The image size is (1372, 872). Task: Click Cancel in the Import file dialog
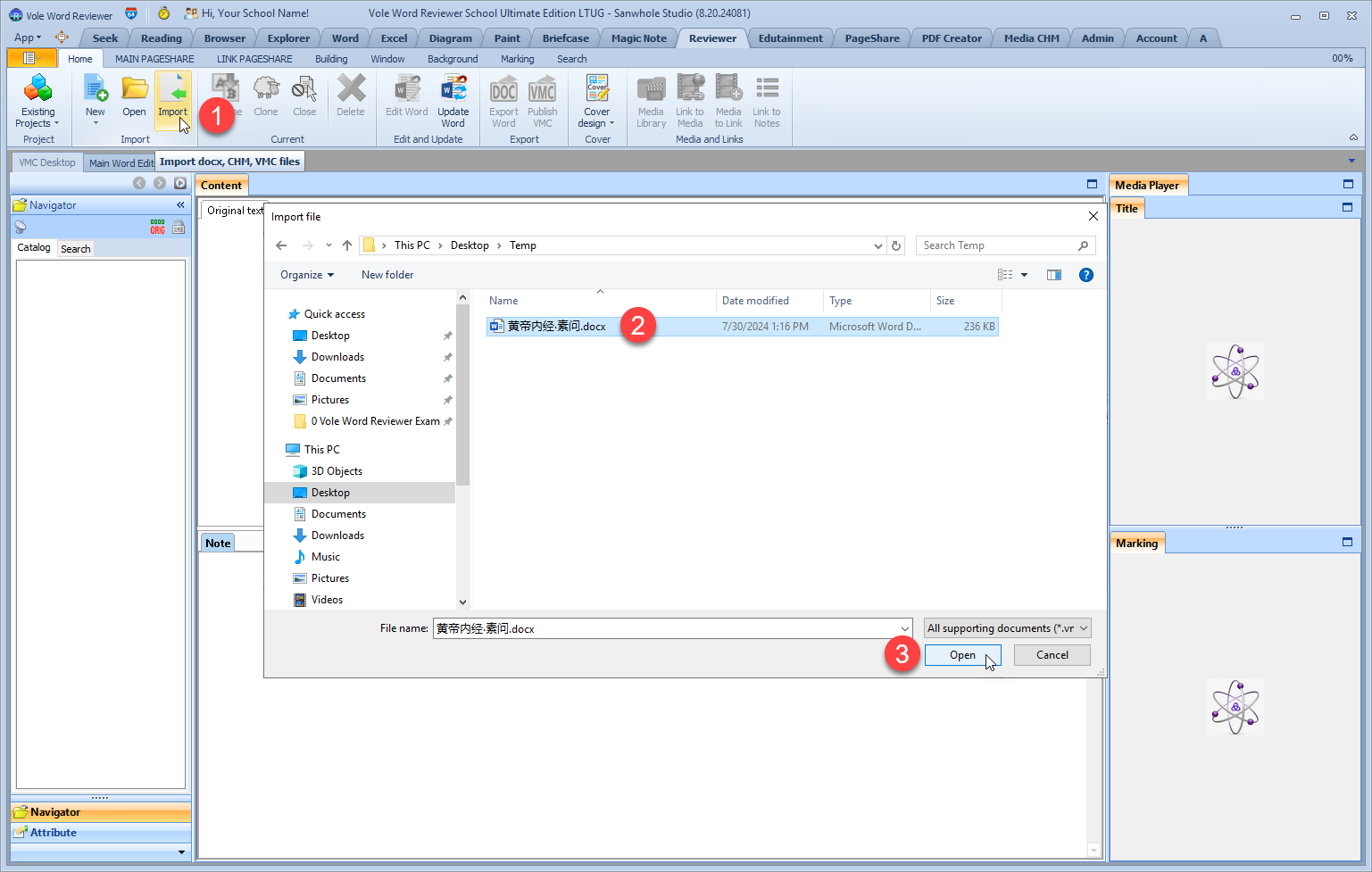coord(1052,655)
